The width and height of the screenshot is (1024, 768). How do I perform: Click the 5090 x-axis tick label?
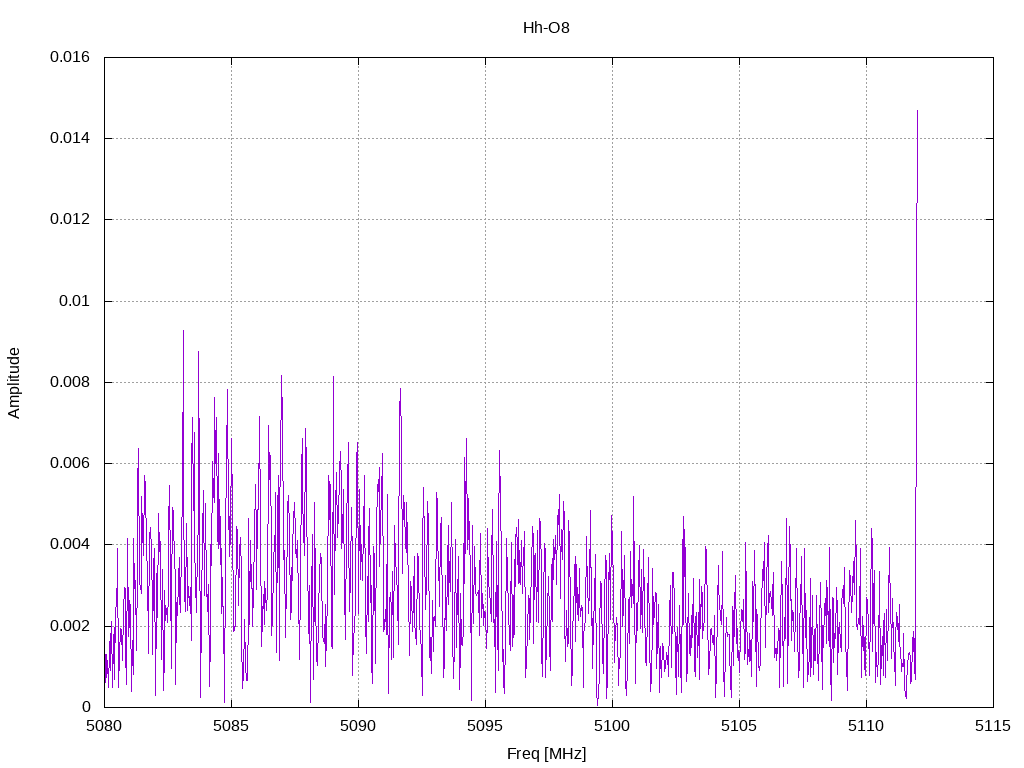pos(358,726)
